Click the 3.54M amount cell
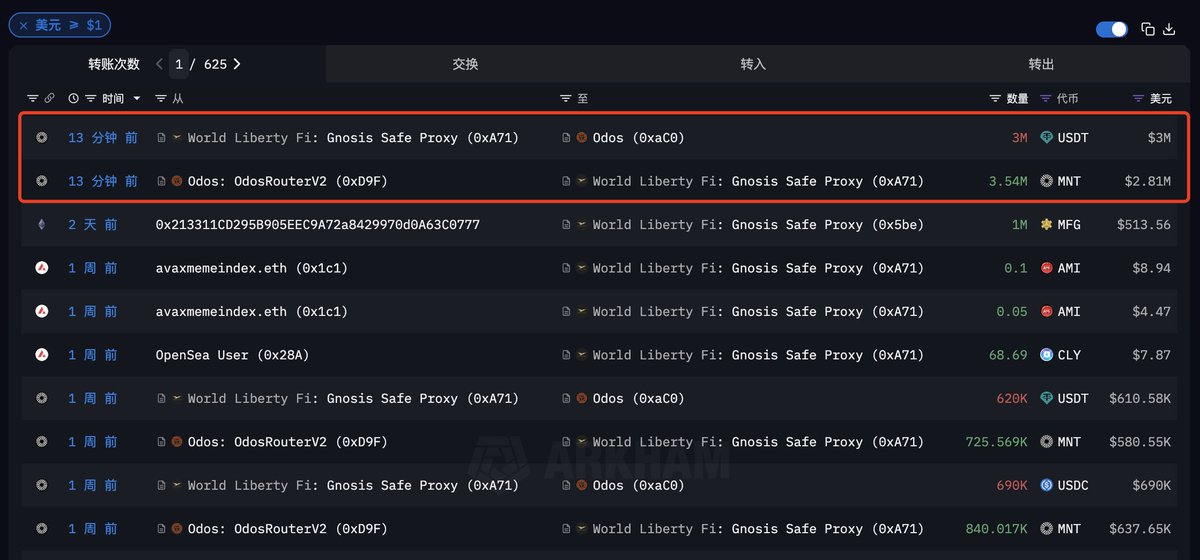1200x560 pixels. pyautogui.click(x=1007, y=181)
